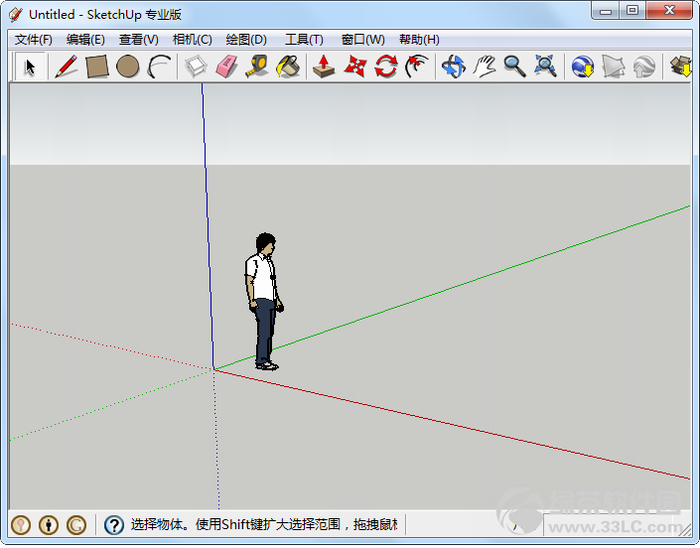Maximize the SketchUp window
The height and width of the screenshot is (548, 700).
(x=632, y=11)
